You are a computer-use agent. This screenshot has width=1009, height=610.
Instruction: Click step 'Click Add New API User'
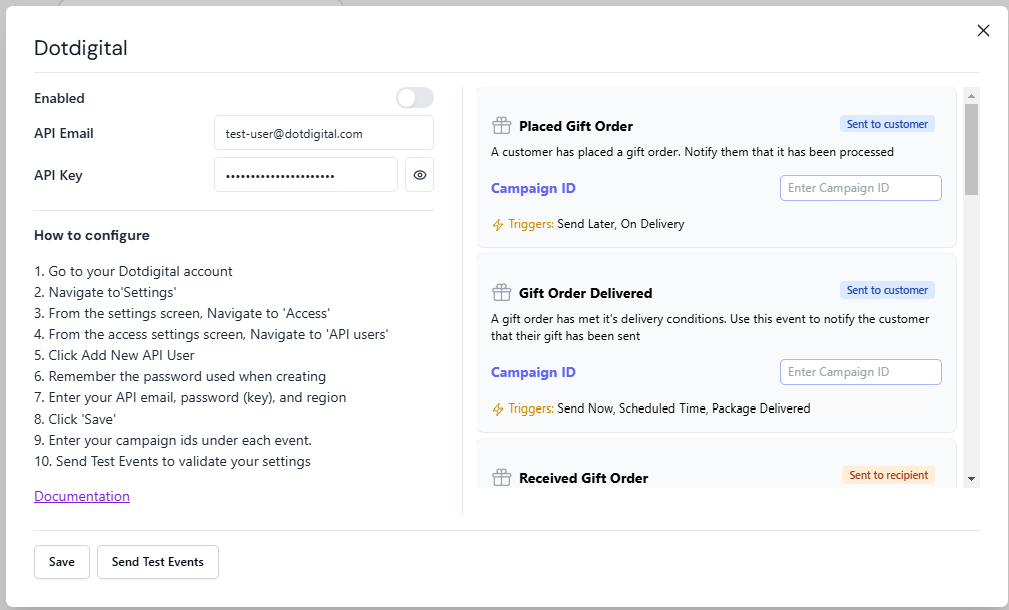tap(114, 355)
